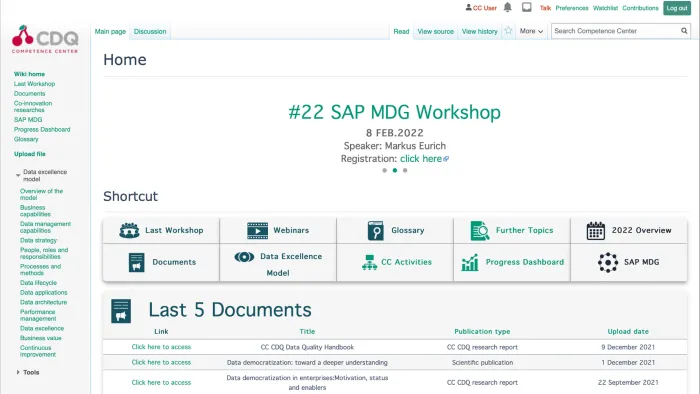Show first carousel slide via first dot
This screenshot has height=394, width=700.
[x=384, y=170]
